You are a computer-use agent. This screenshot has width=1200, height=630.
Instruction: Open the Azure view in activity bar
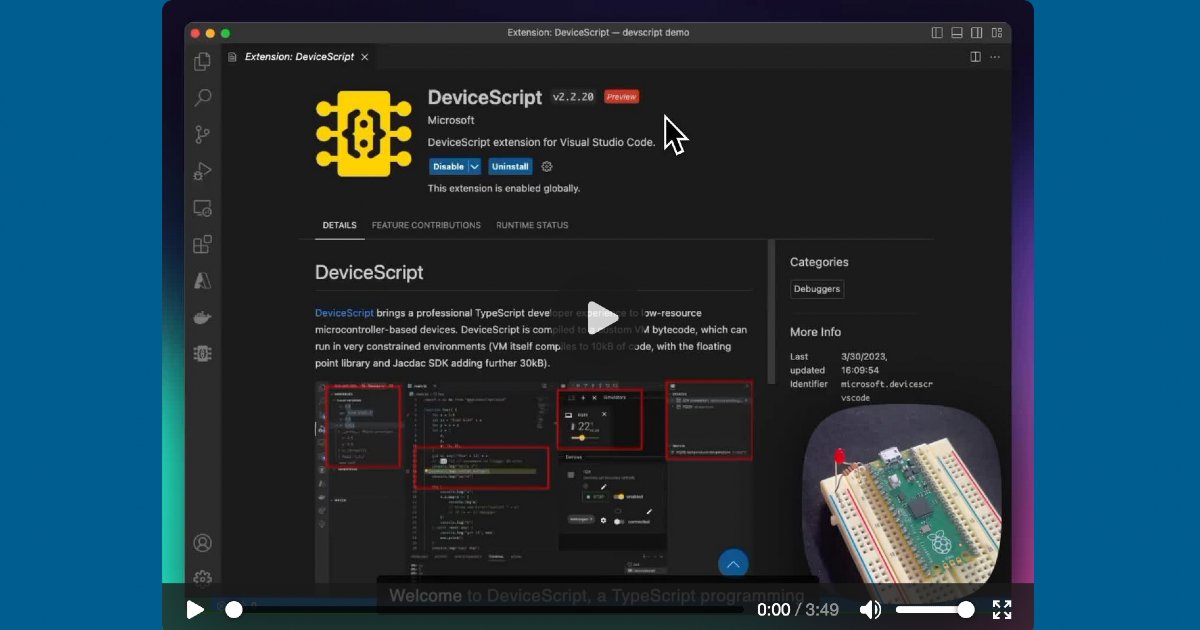point(203,281)
